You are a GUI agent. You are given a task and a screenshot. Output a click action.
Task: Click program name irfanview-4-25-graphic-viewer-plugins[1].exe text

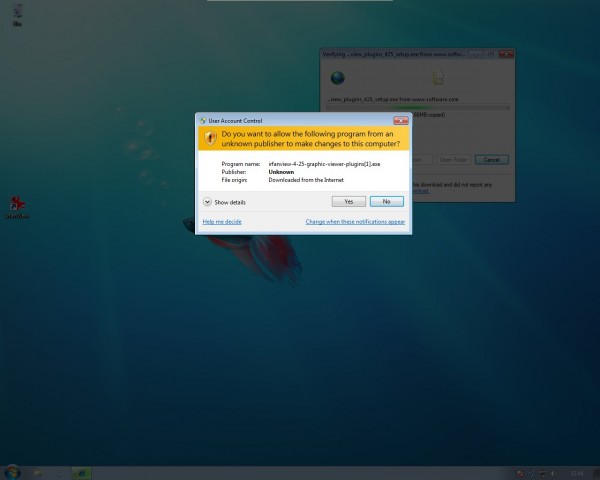[x=324, y=164]
